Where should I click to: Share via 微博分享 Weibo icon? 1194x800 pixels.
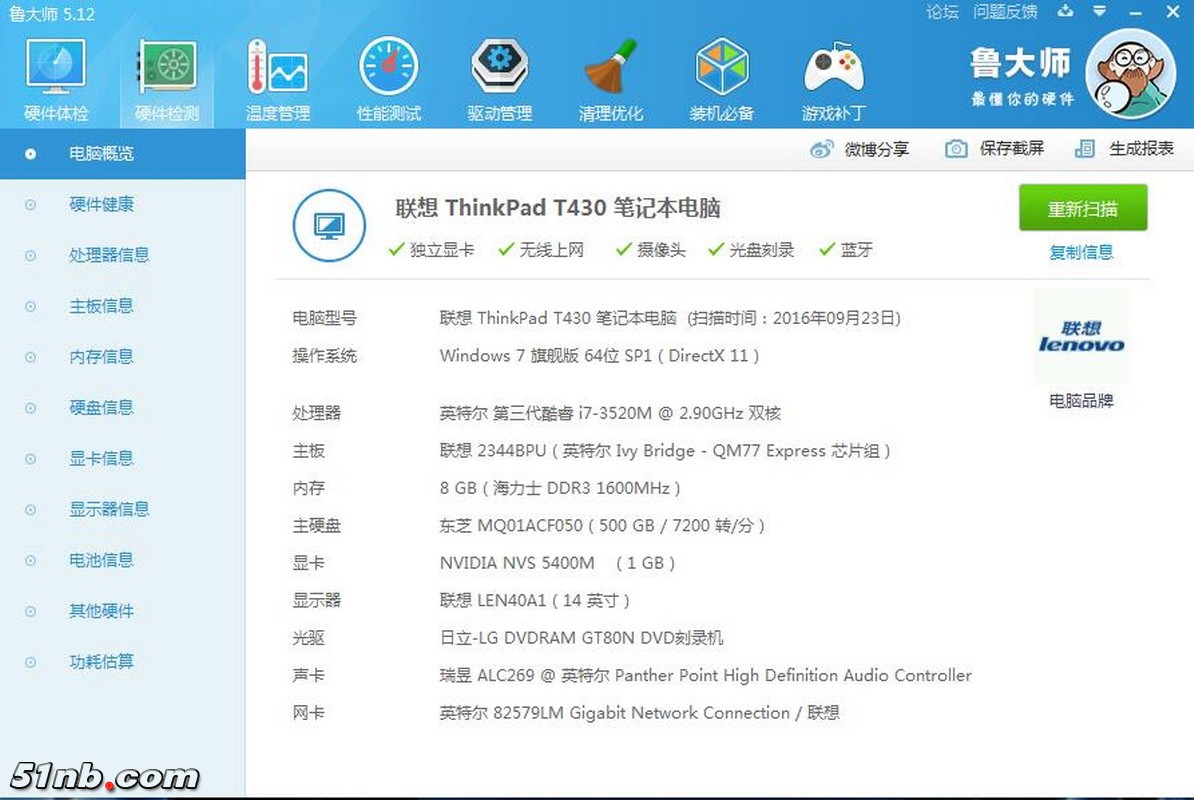822,149
